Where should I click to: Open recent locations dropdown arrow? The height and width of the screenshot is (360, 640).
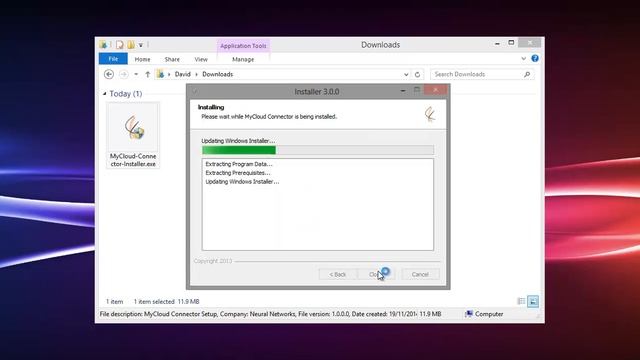pyautogui.click(x=136, y=74)
